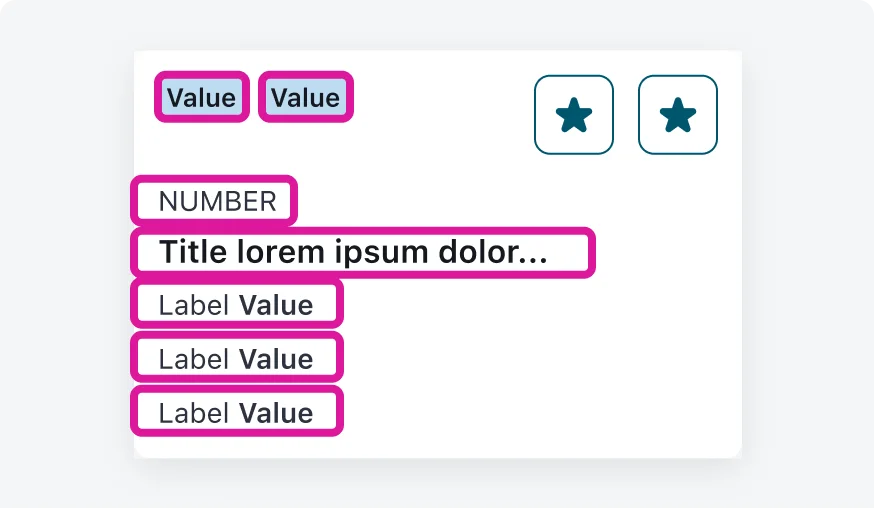Click the gap between the two Value tags
The height and width of the screenshot is (509, 874).
[x=253, y=98]
